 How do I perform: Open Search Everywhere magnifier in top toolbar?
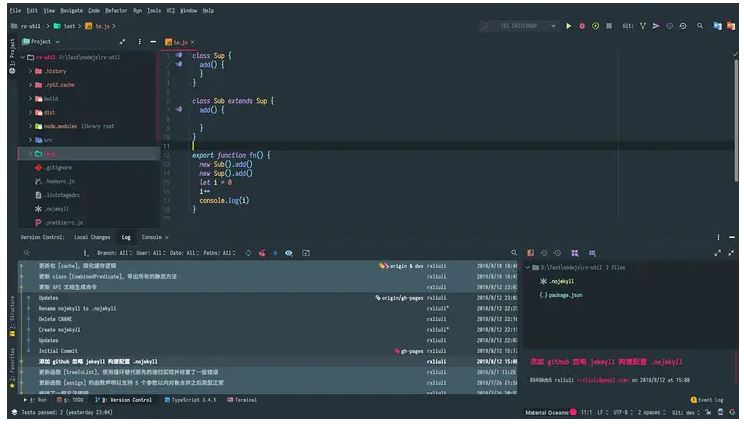[700, 26]
